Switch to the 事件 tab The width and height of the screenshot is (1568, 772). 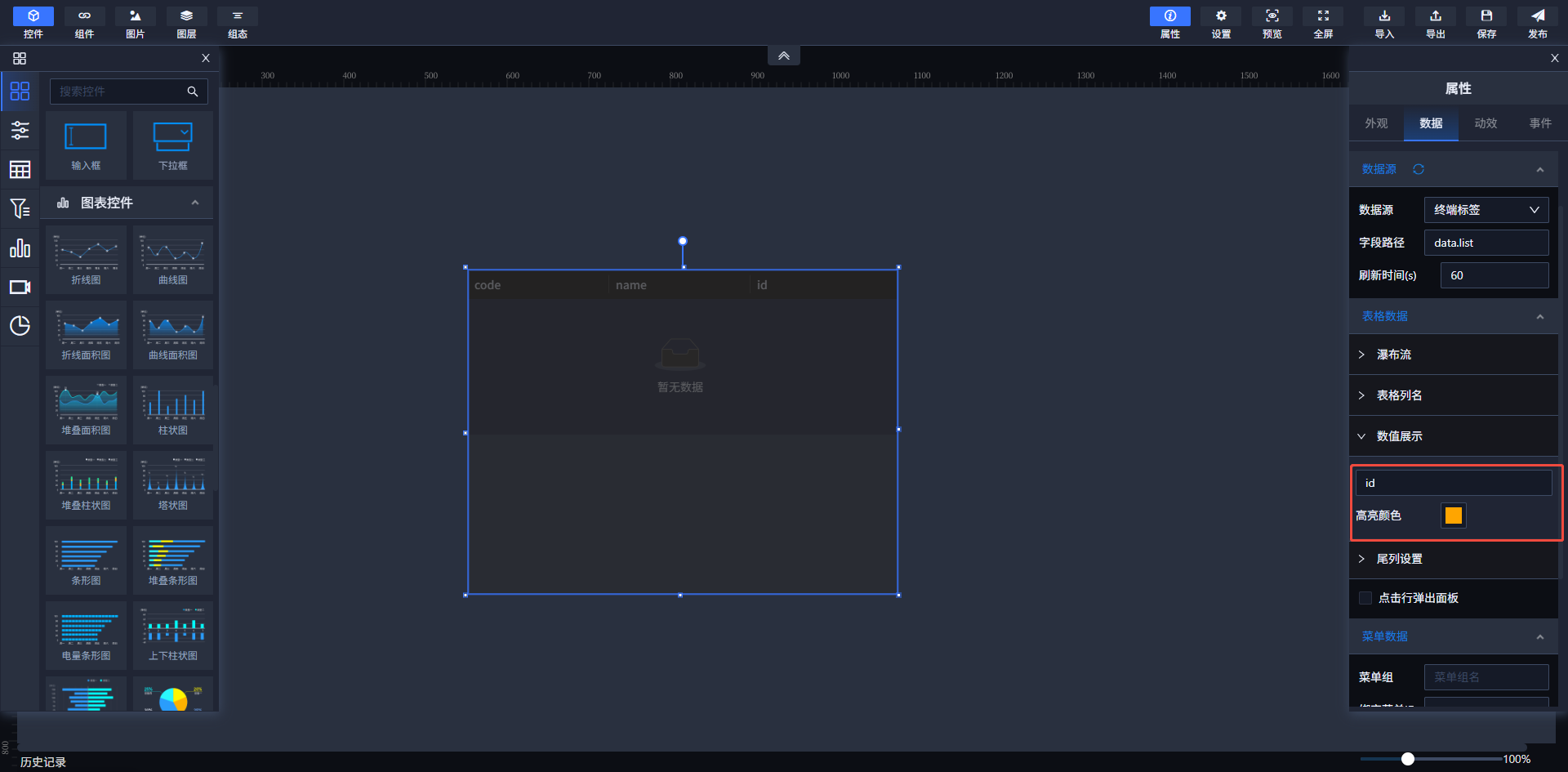pos(1540,123)
